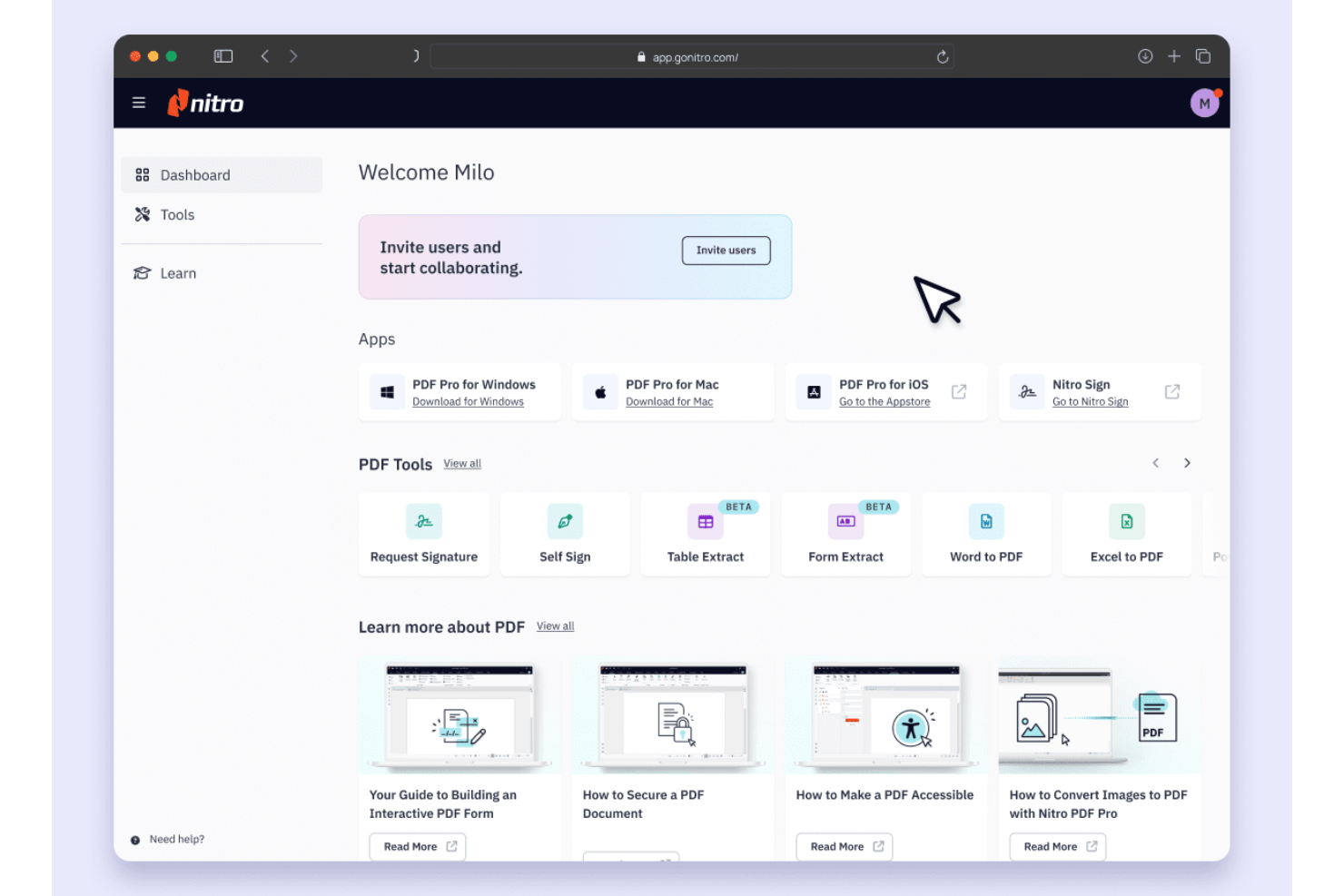Reload the page in Safari

[943, 57]
